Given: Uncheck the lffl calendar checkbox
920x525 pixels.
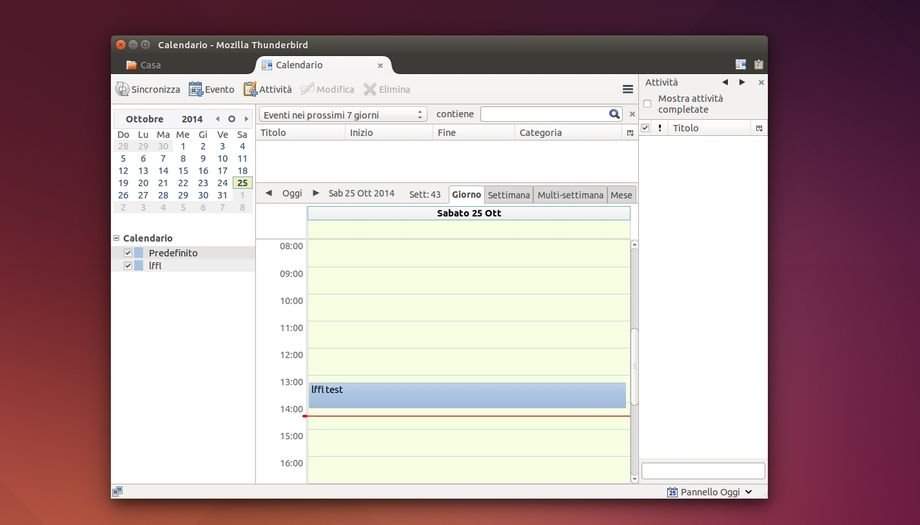Looking at the screenshot, I should point(128,266).
